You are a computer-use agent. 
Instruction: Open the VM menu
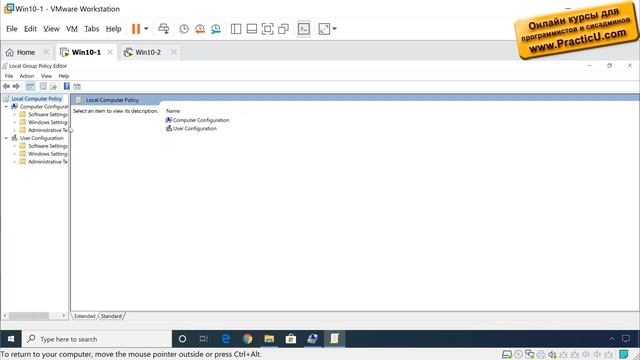pyautogui.click(x=72, y=29)
